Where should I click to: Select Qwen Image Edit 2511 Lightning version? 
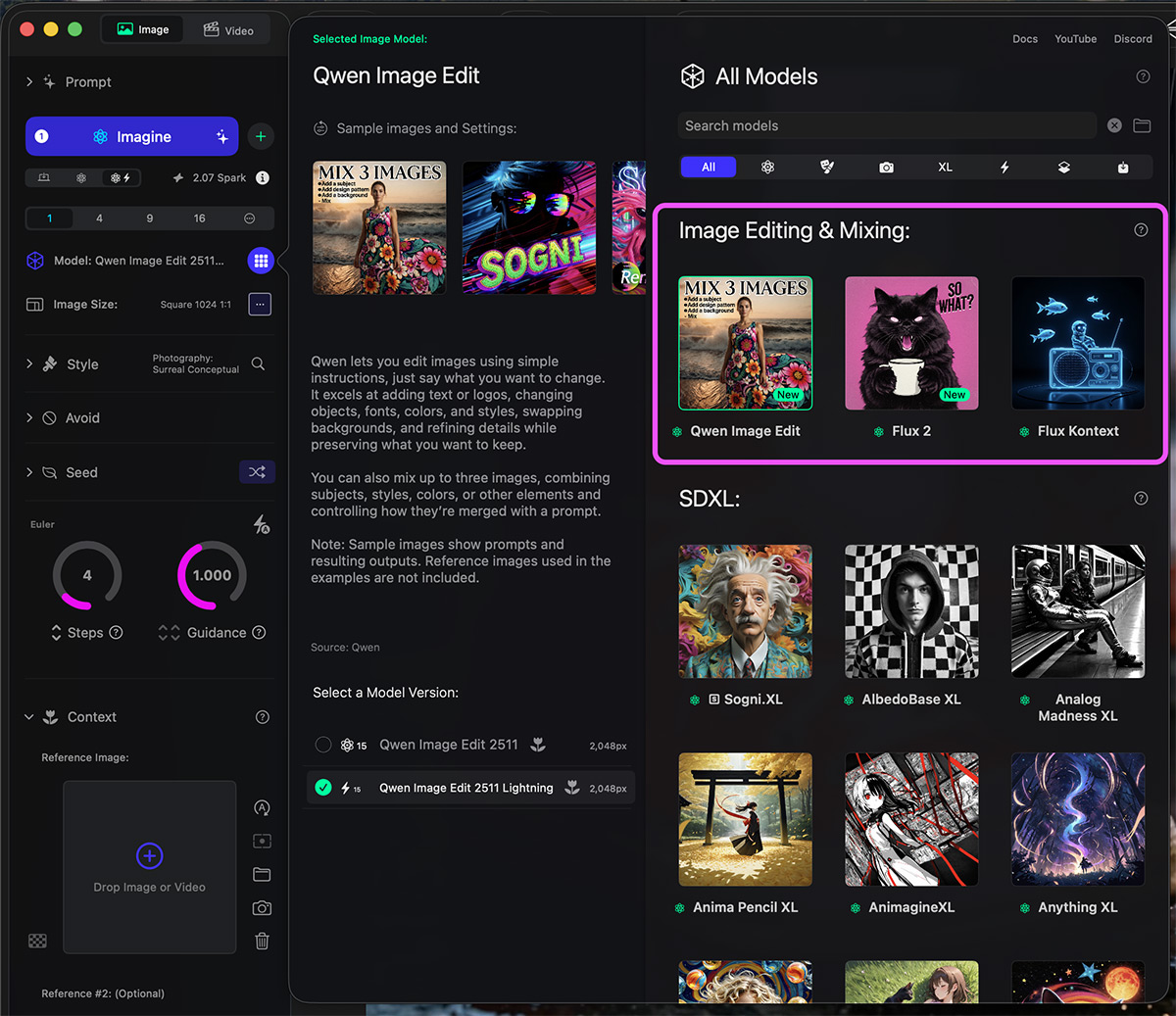point(323,788)
